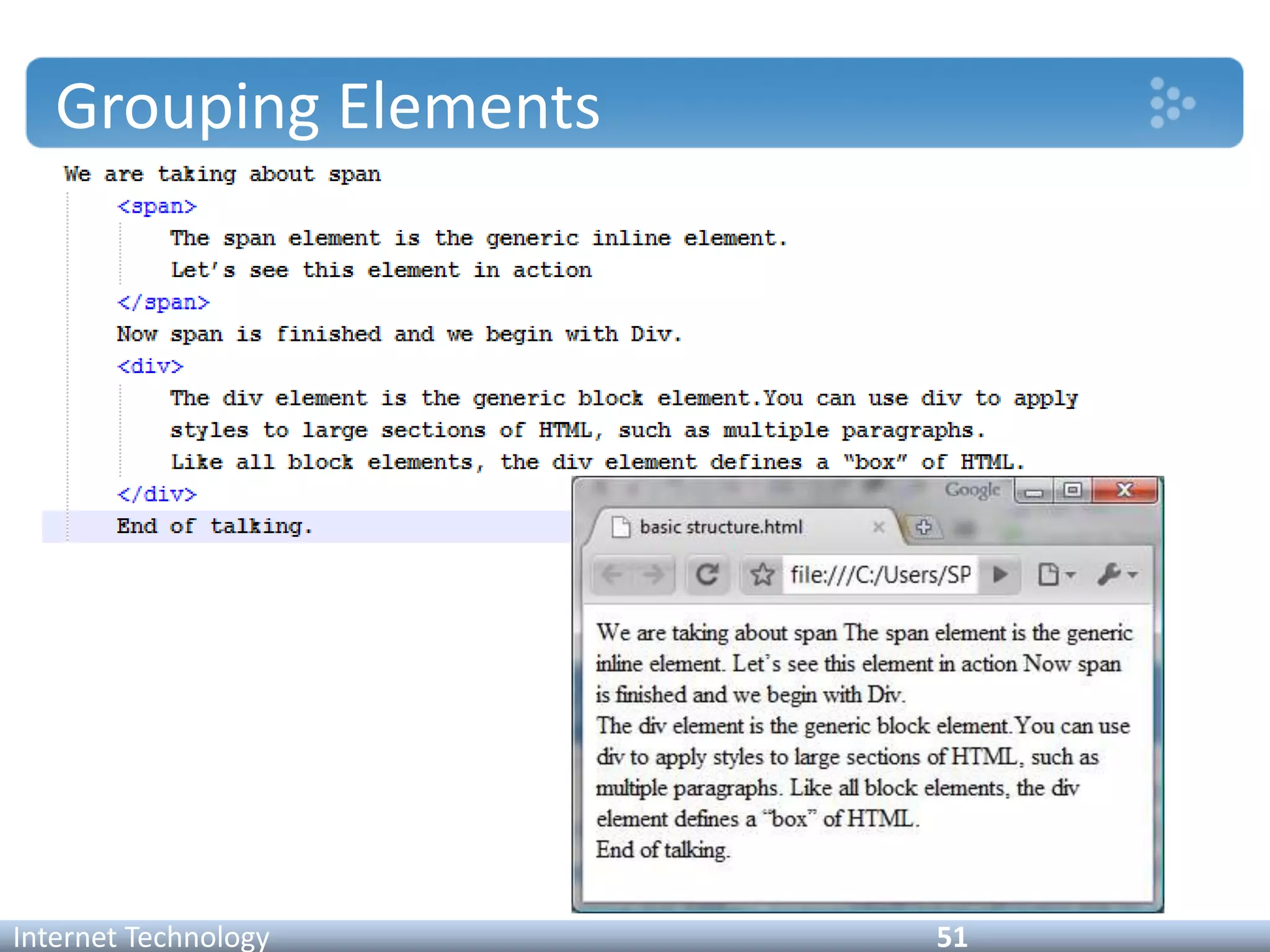This screenshot has height=952, width=1270.
Task: Click the browser back arrow button
Action: point(612,575)
